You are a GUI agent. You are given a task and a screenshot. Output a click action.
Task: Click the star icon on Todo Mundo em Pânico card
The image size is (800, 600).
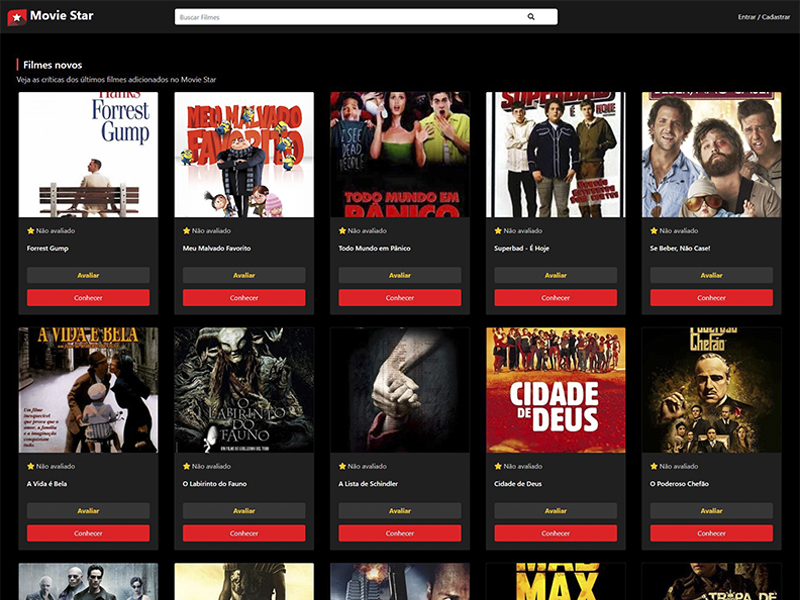[342, 231]
